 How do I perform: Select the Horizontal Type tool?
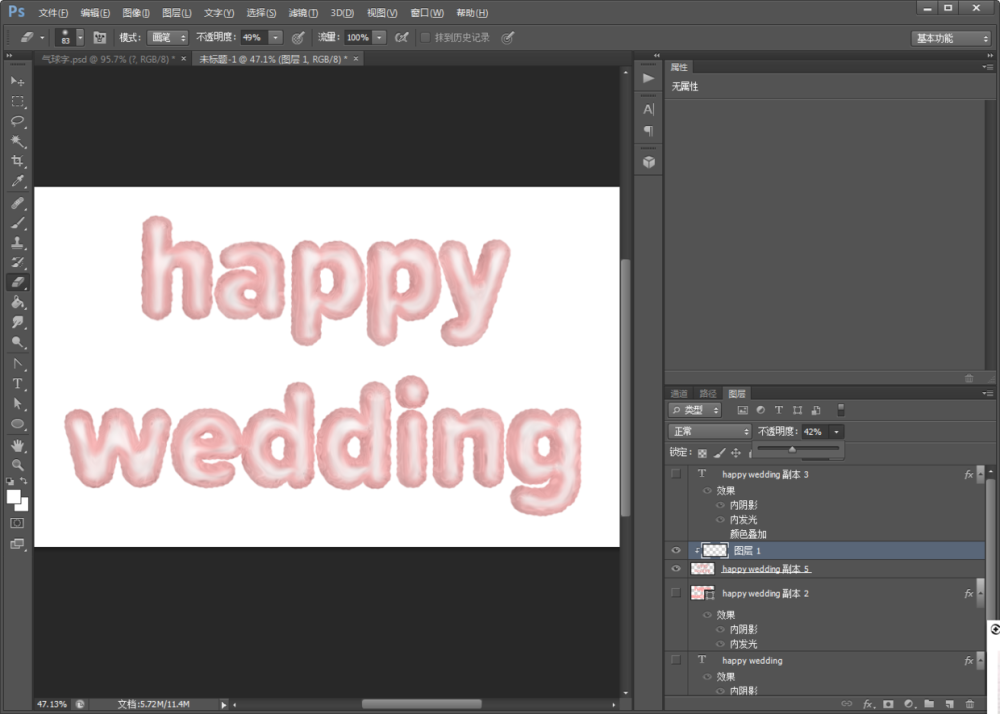[17, 384]
